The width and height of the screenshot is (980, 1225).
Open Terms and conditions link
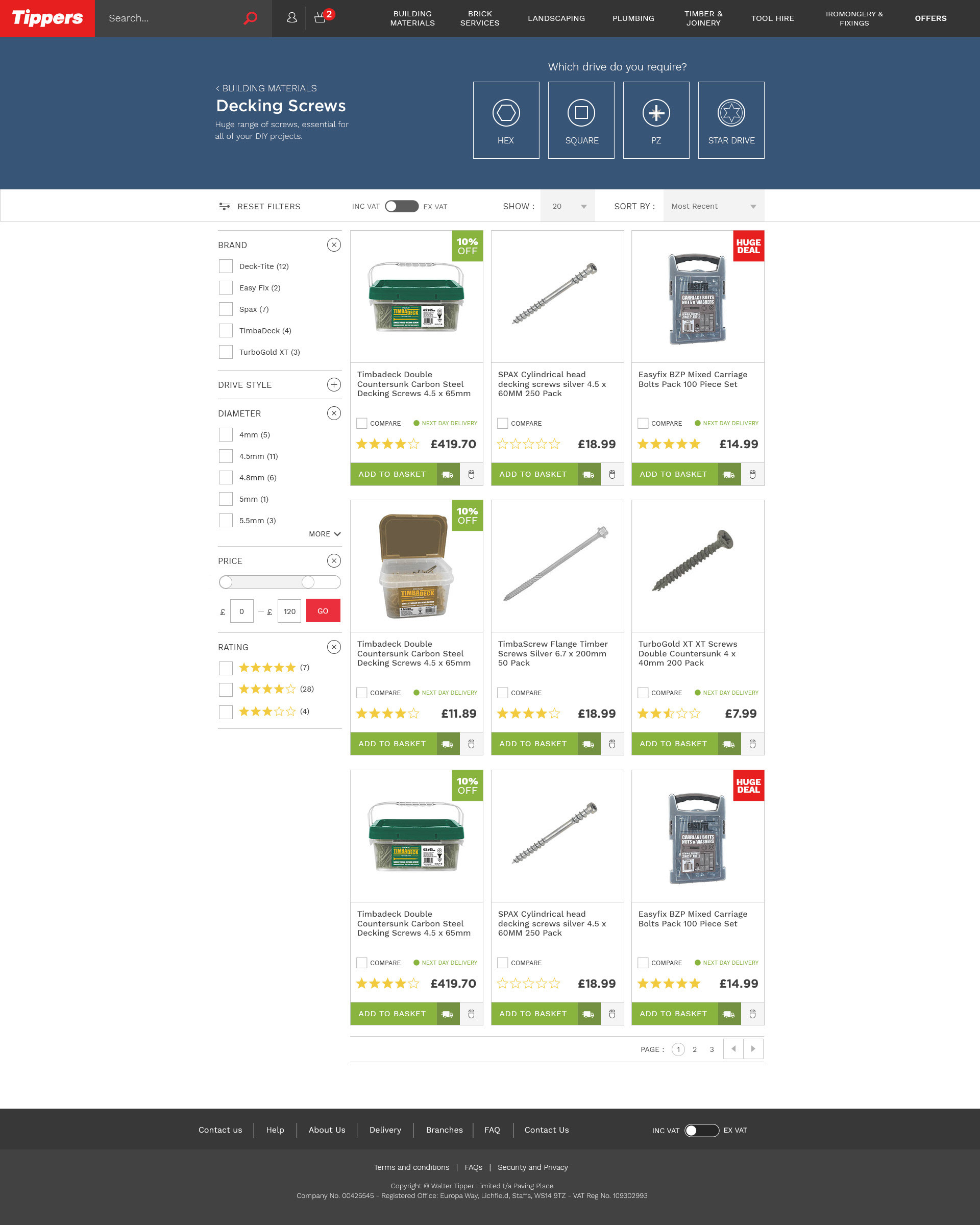(x=411, y=1167)
